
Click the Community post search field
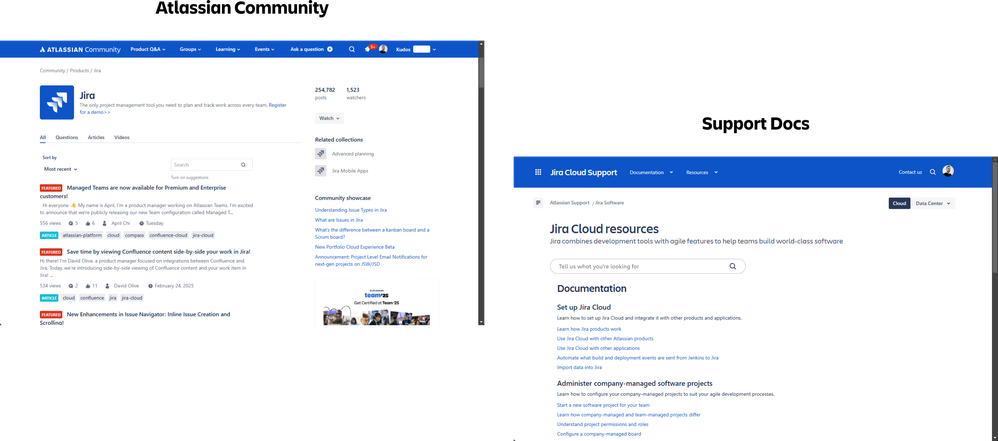click(x=211, y=165)
